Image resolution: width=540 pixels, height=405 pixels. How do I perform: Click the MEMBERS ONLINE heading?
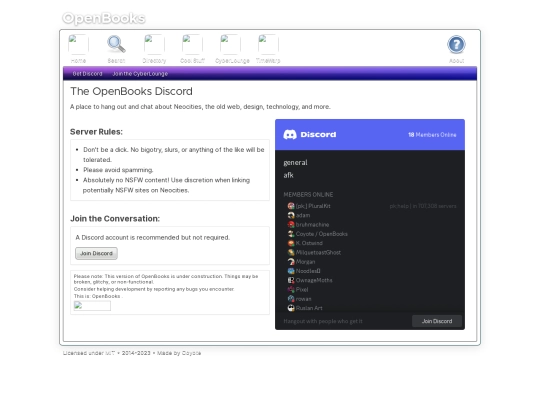[x=308, y=195]
